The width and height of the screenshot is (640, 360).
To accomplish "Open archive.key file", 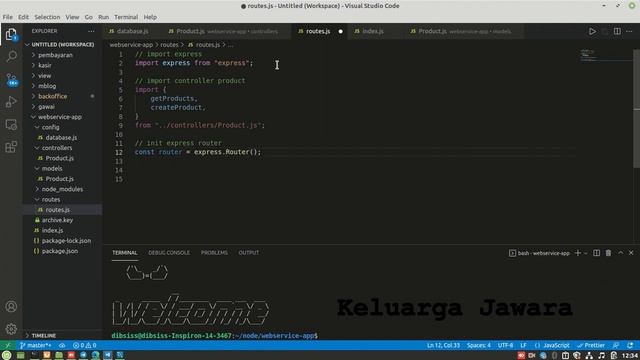I will tap(62, 220).
